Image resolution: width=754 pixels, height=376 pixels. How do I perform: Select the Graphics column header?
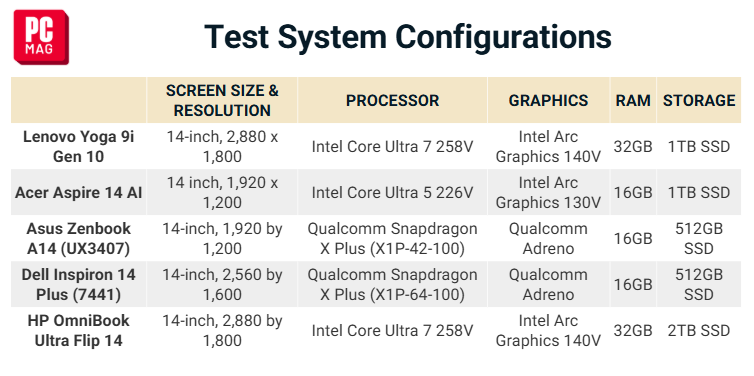(x=548, y=100)
